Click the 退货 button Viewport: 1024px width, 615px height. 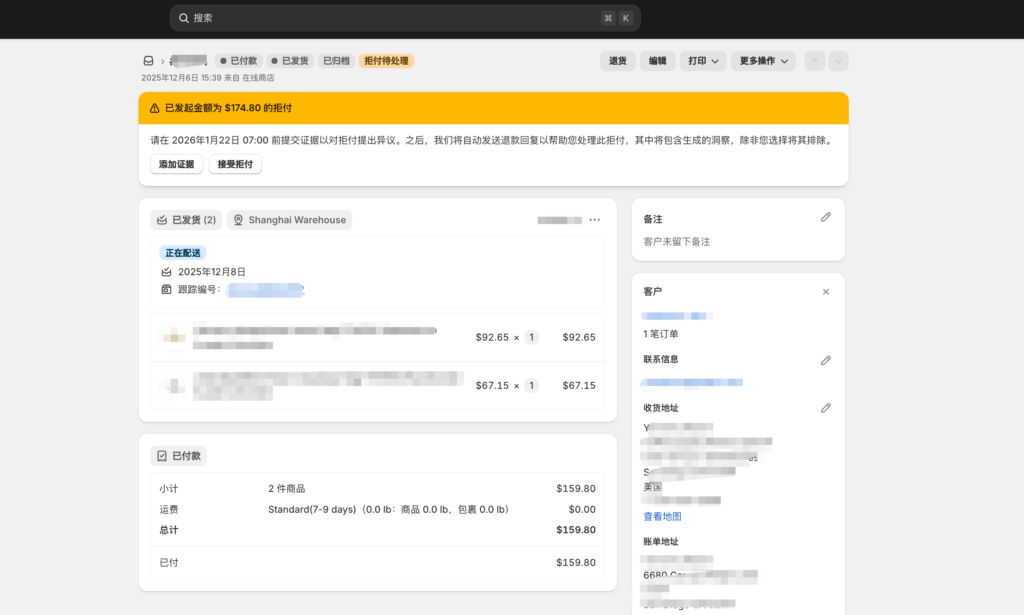pyautogui.click(x=617, y=60)
